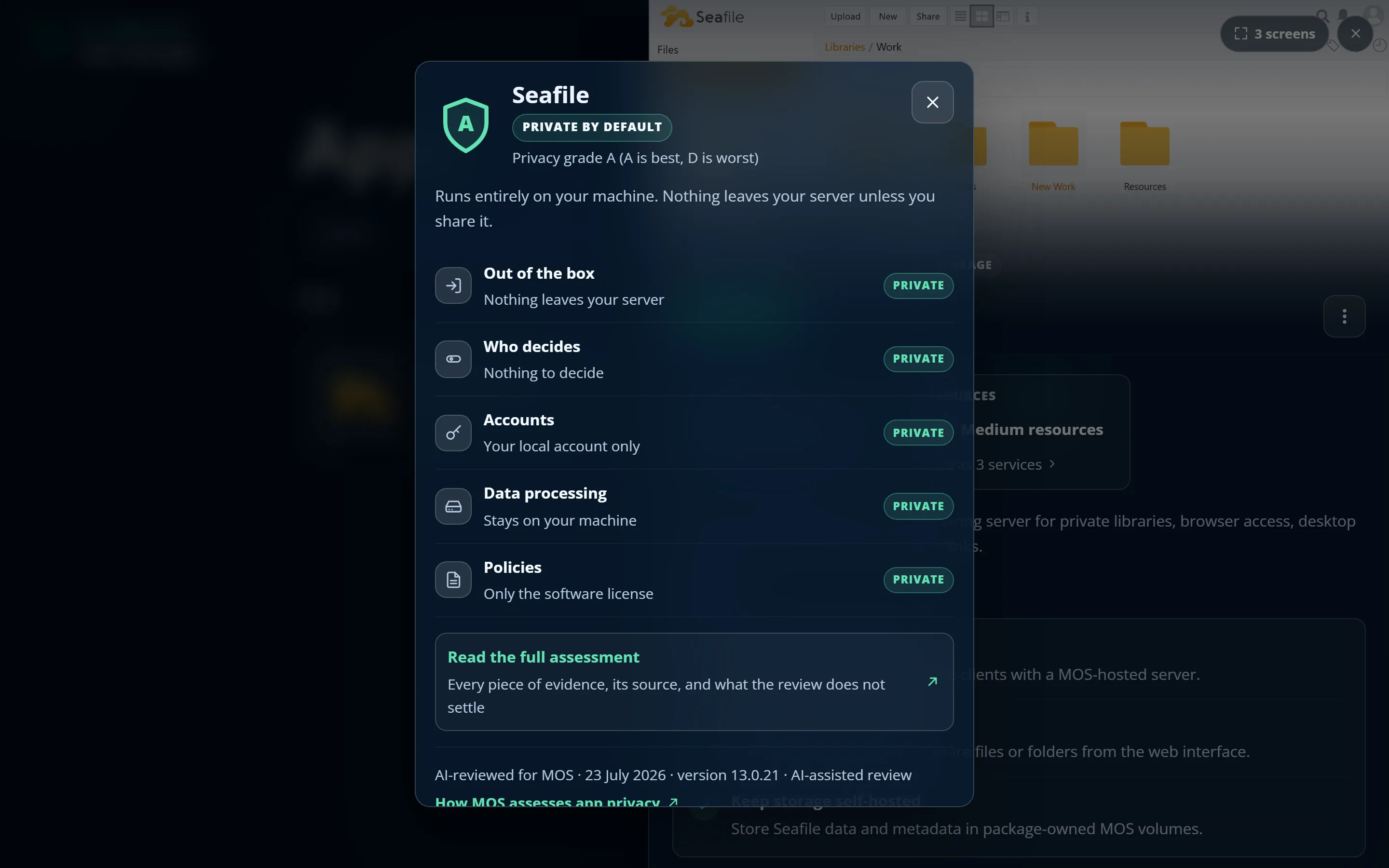Click the Out of the box arrow icon
The width and height of the screenshot is (1389, 868).
tap(453, 285)
